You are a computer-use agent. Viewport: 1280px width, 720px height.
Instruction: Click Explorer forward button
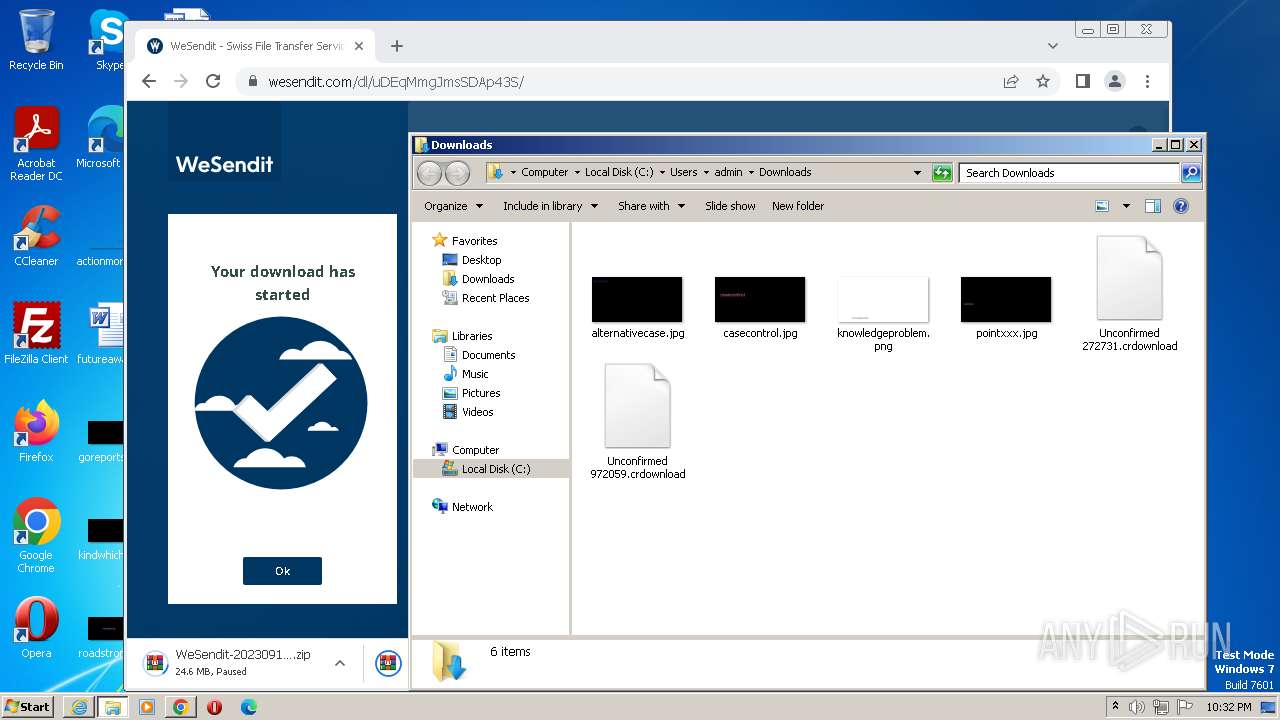(457, 173)
